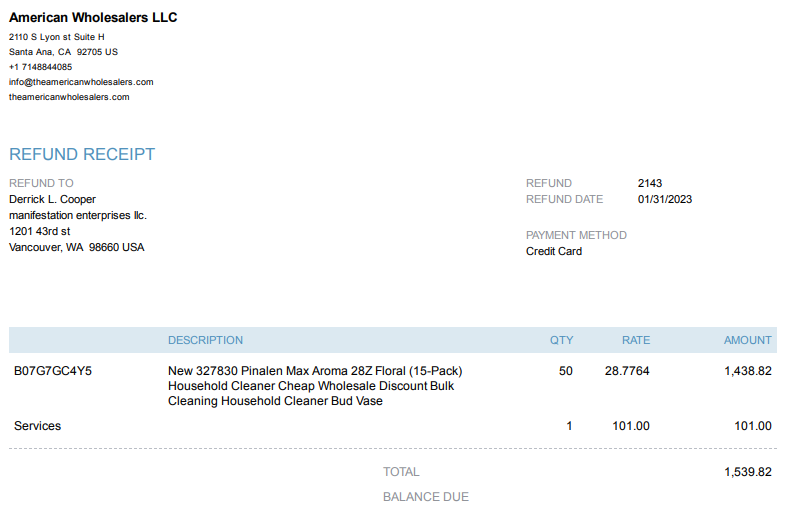The height and width of the screenshot is (526, 789).
Task: Select the American Wholesalers LLC company name
Action: point(93,18)
